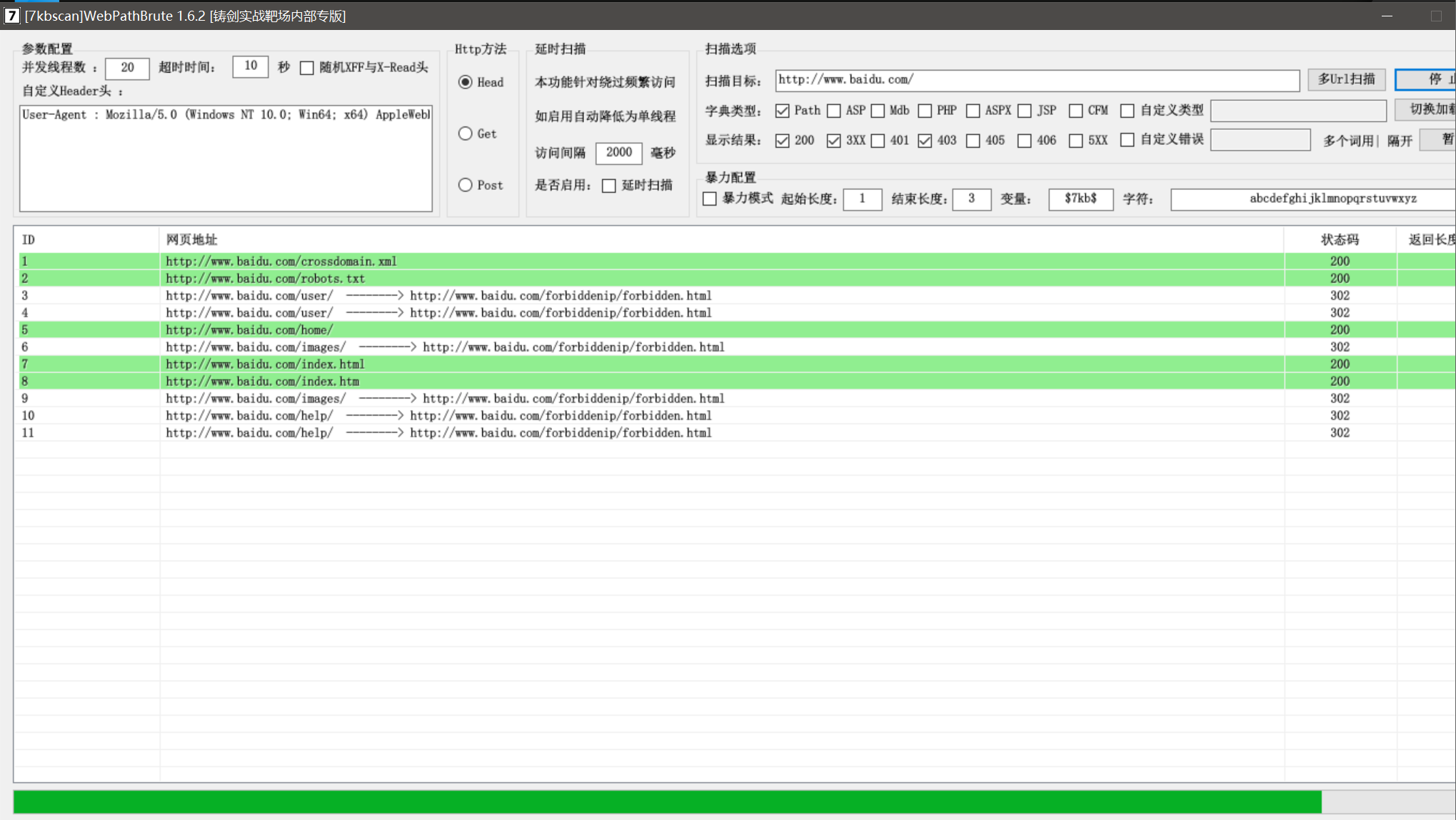Select the Post HTTP method option

pos(466,185)
